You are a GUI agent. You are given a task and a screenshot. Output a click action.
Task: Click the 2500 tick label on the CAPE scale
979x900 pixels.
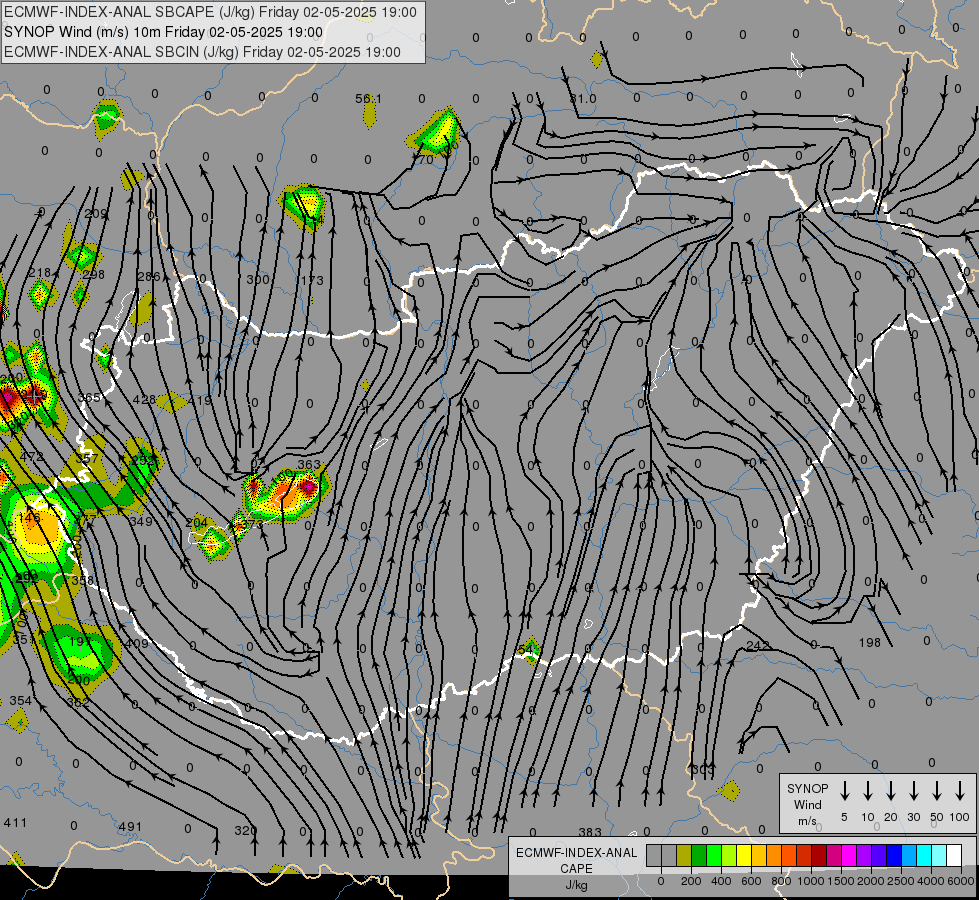click(901, 881)
